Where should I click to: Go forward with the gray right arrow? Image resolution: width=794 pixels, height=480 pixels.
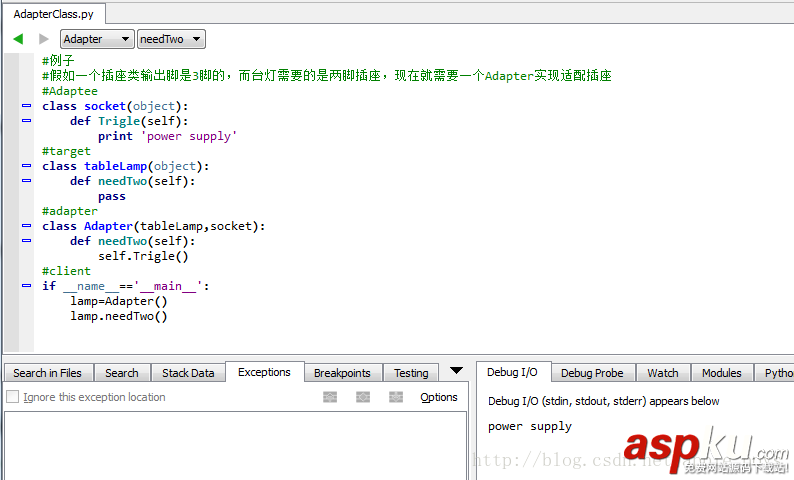44,39
